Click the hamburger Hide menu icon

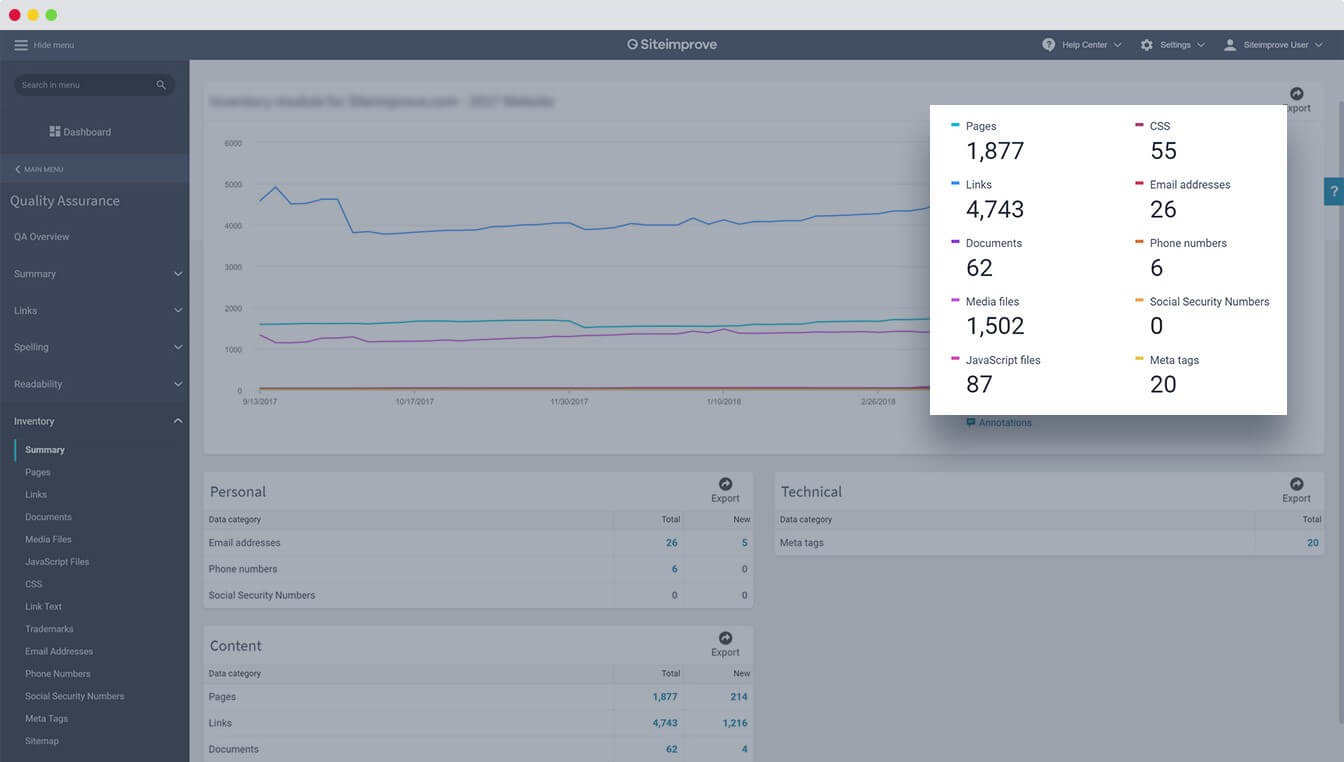click(21, 45)
